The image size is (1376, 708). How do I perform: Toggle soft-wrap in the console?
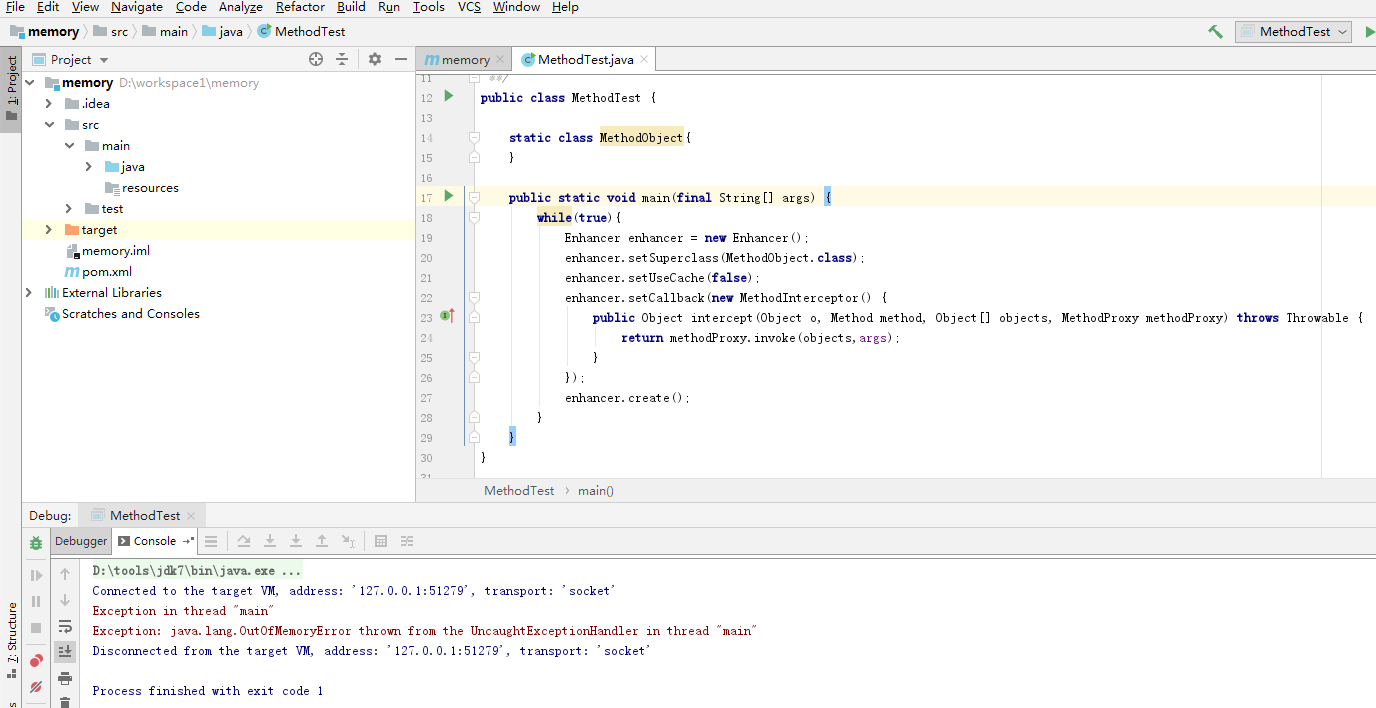tap(65, 627)
